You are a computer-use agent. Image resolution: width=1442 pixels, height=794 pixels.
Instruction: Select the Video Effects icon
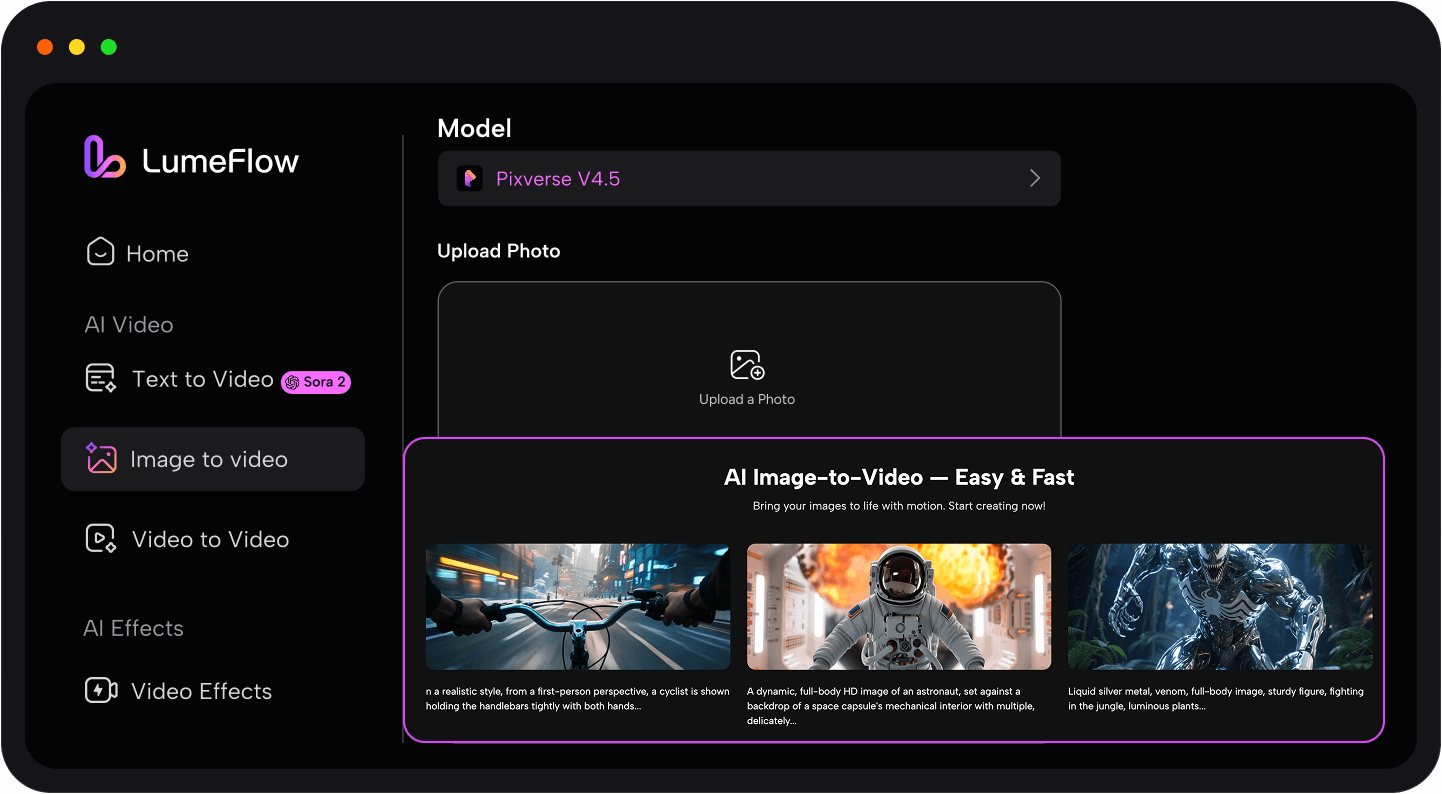coord(101,690)
